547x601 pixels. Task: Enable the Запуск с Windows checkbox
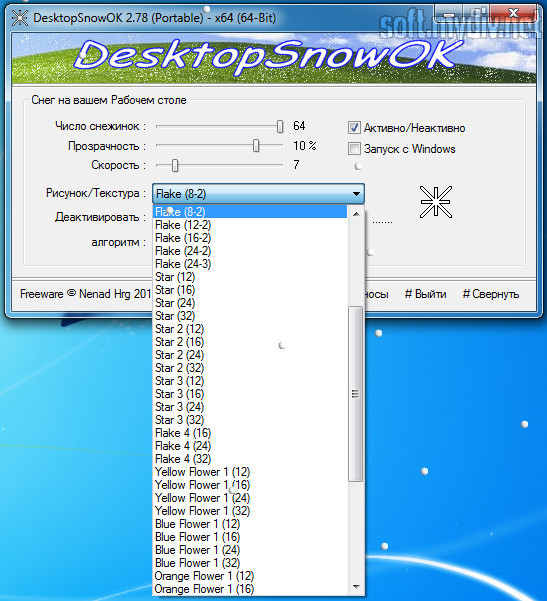354,149
